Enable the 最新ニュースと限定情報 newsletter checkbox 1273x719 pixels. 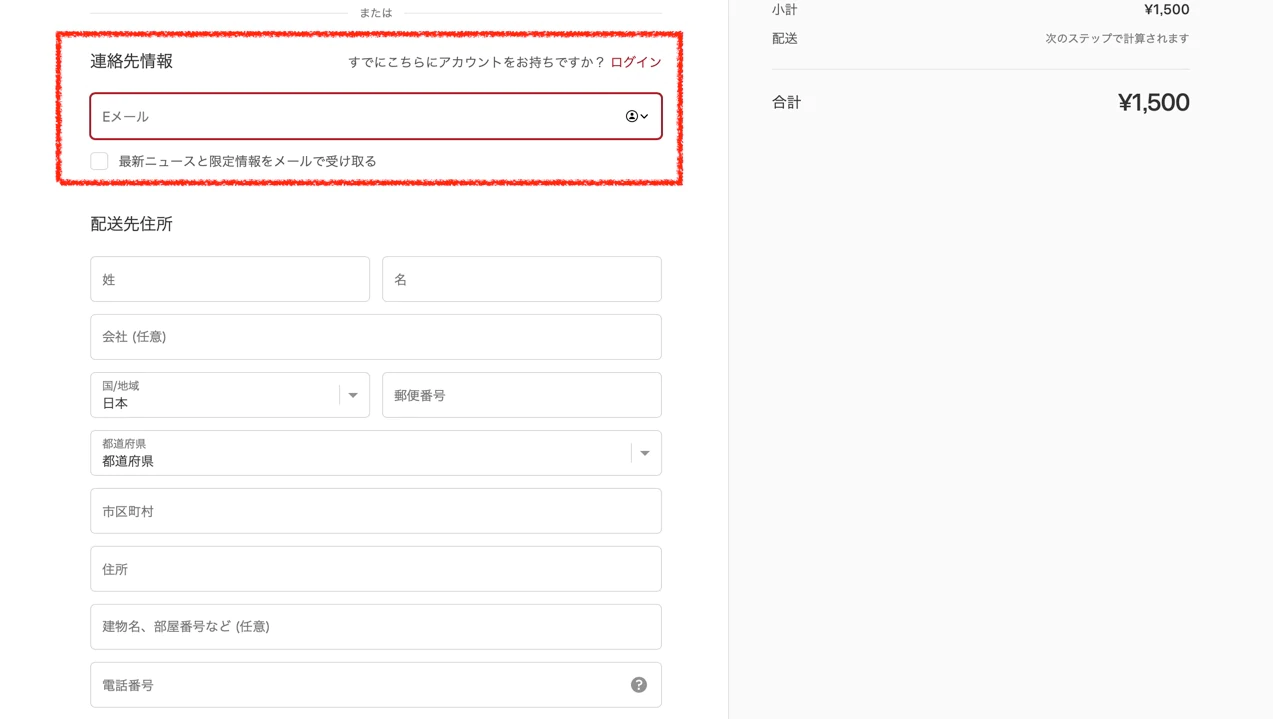pos(99,160)
